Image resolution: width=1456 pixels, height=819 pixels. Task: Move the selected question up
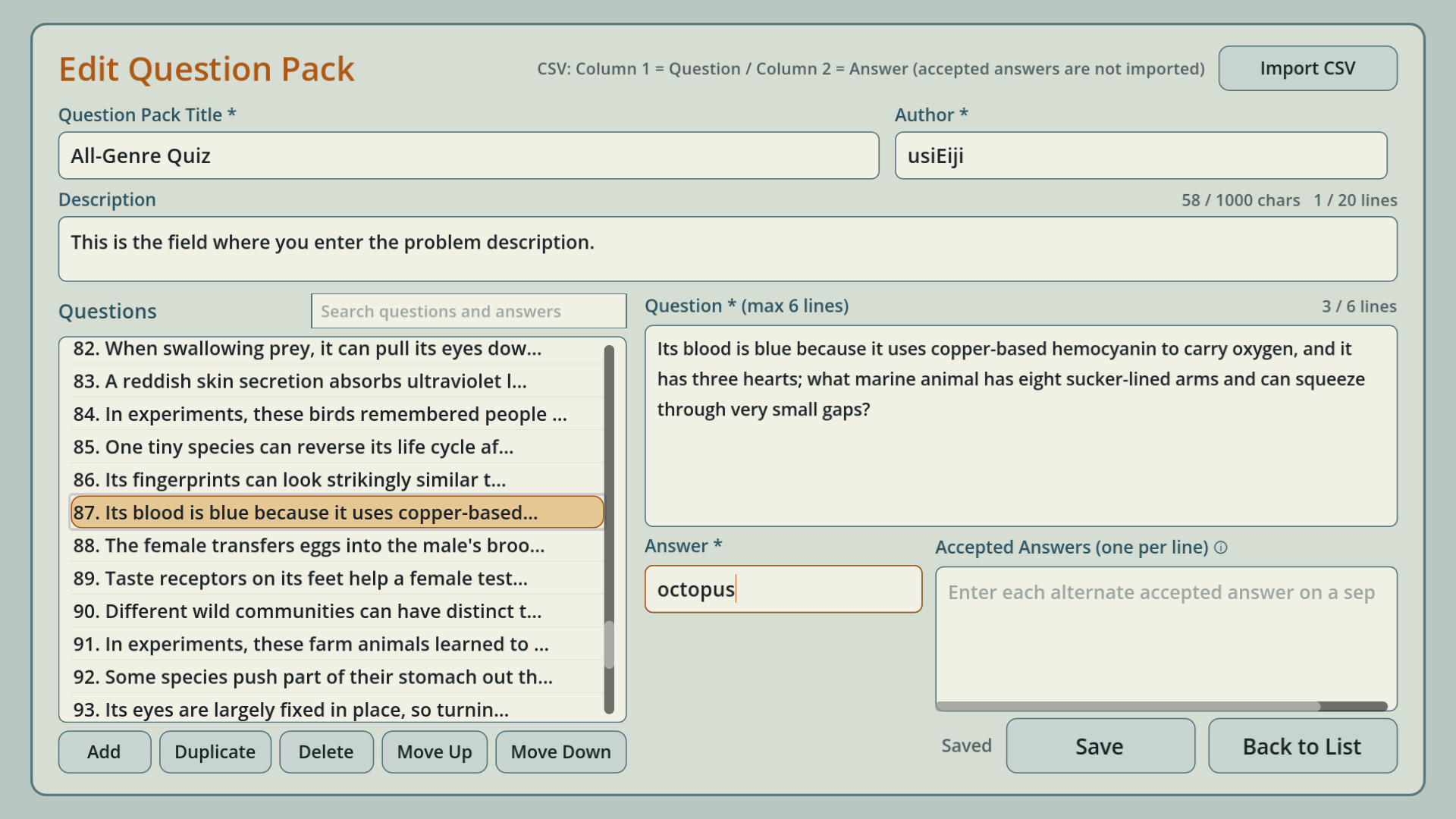[435, 752]
